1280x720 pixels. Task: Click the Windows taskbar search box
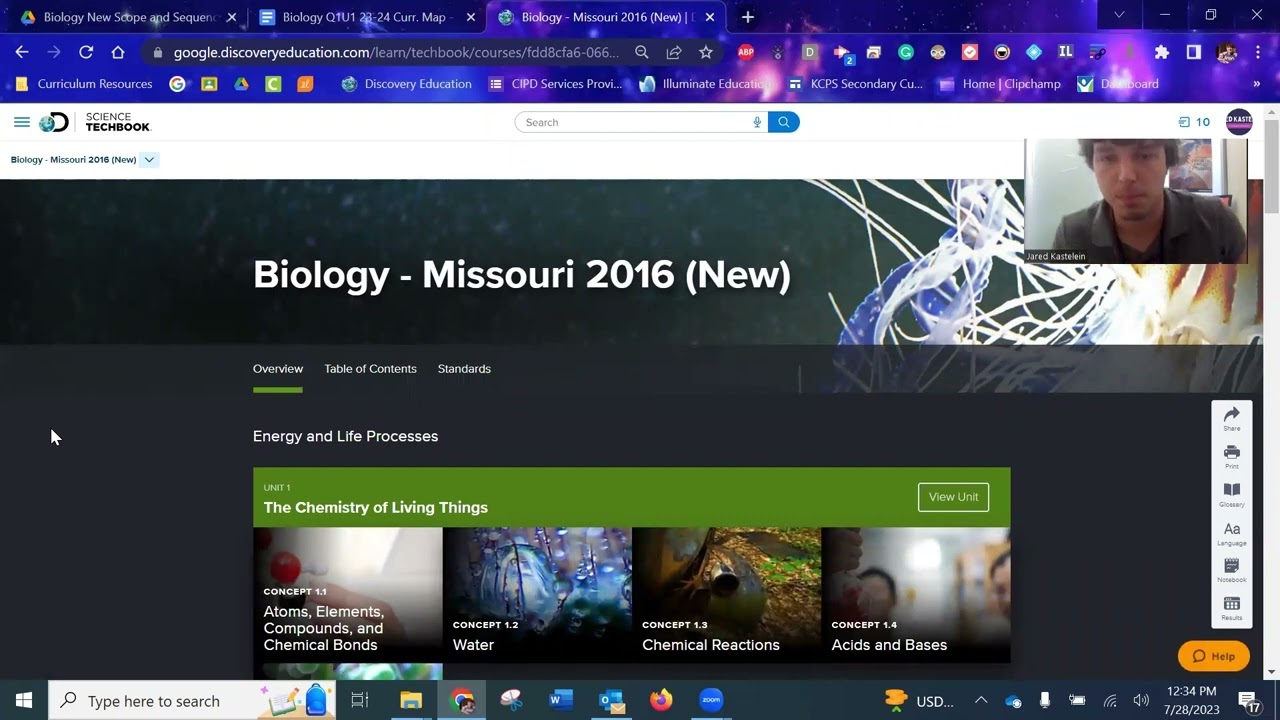click(190, 701)
